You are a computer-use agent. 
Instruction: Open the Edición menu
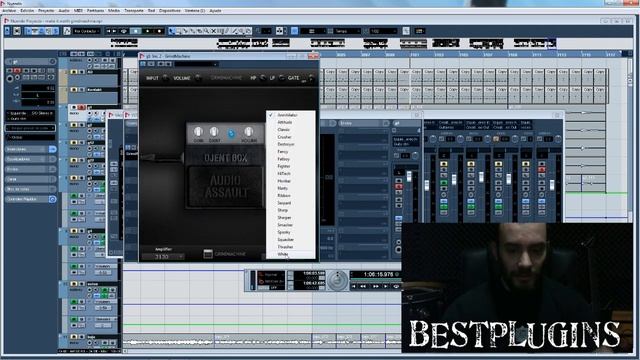tap(27, 11)
